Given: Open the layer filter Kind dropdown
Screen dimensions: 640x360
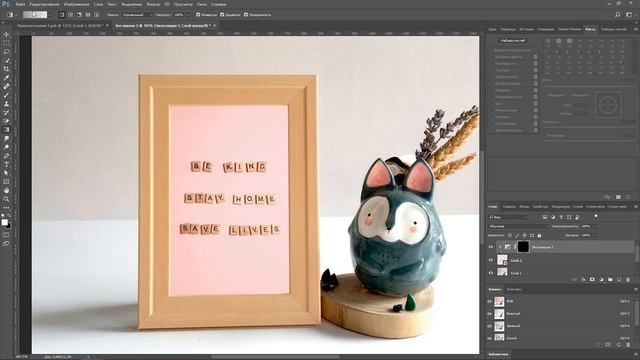Looking at the screenshot, I should [x=509, y=217].
